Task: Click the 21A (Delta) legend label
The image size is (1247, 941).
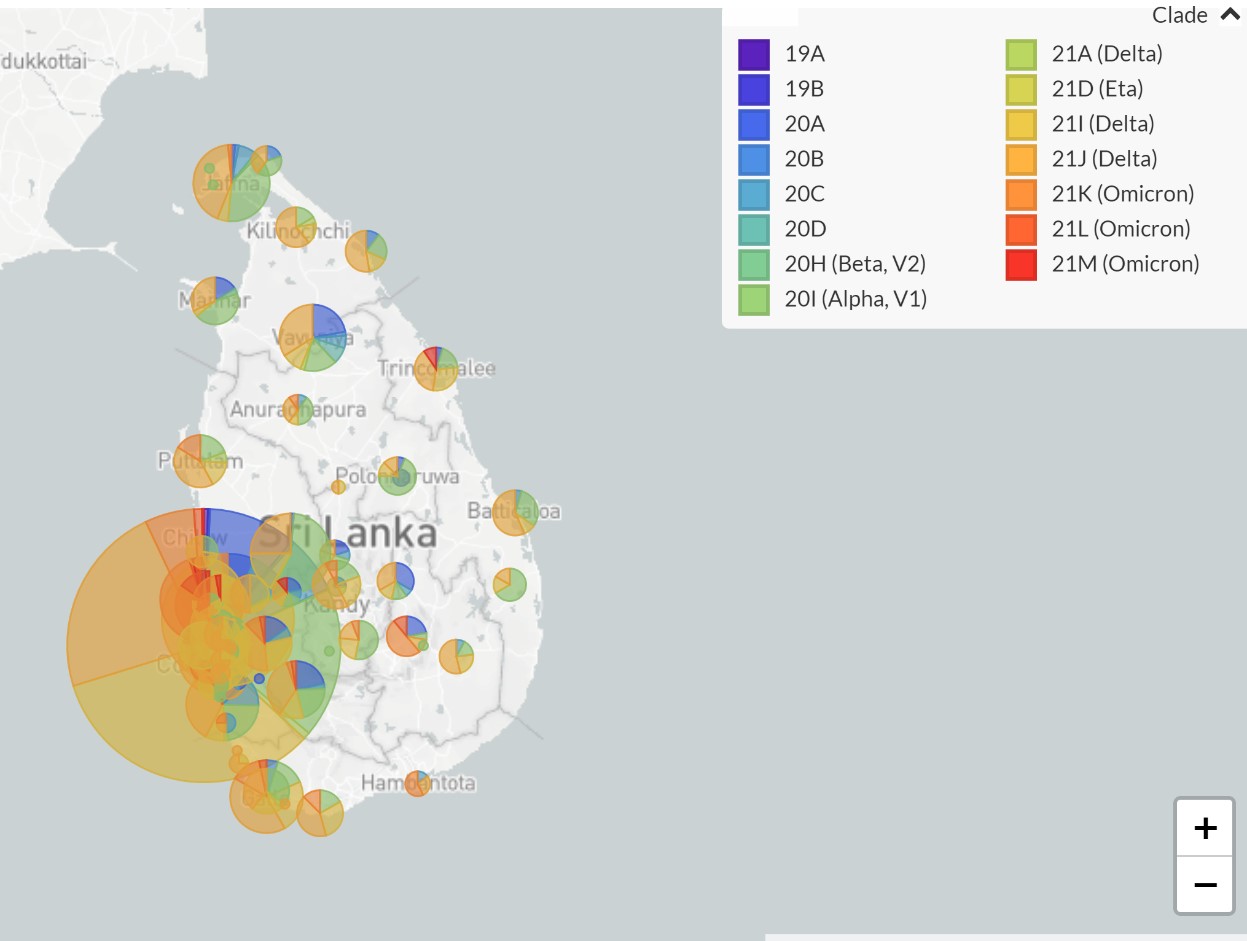Action: (x=1106, y=54)
